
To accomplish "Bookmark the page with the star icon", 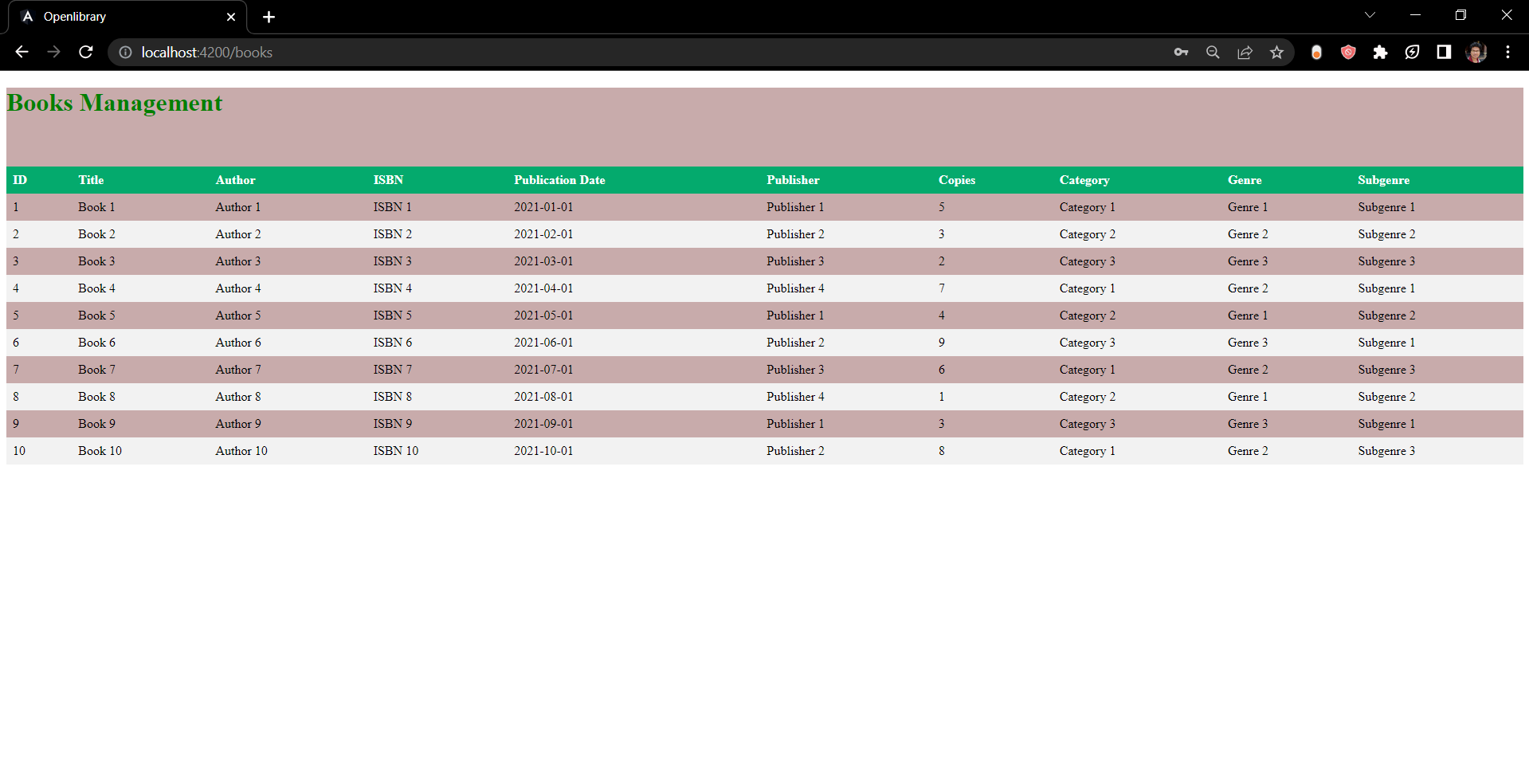I will pyautogui.click(x=1277, y=52).
